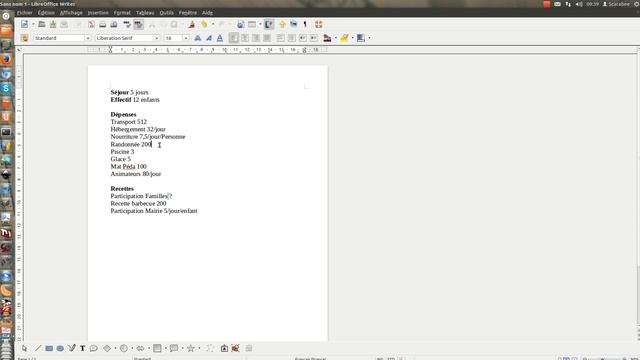Open the Table icon dropdown arrow

click(260, 24)
